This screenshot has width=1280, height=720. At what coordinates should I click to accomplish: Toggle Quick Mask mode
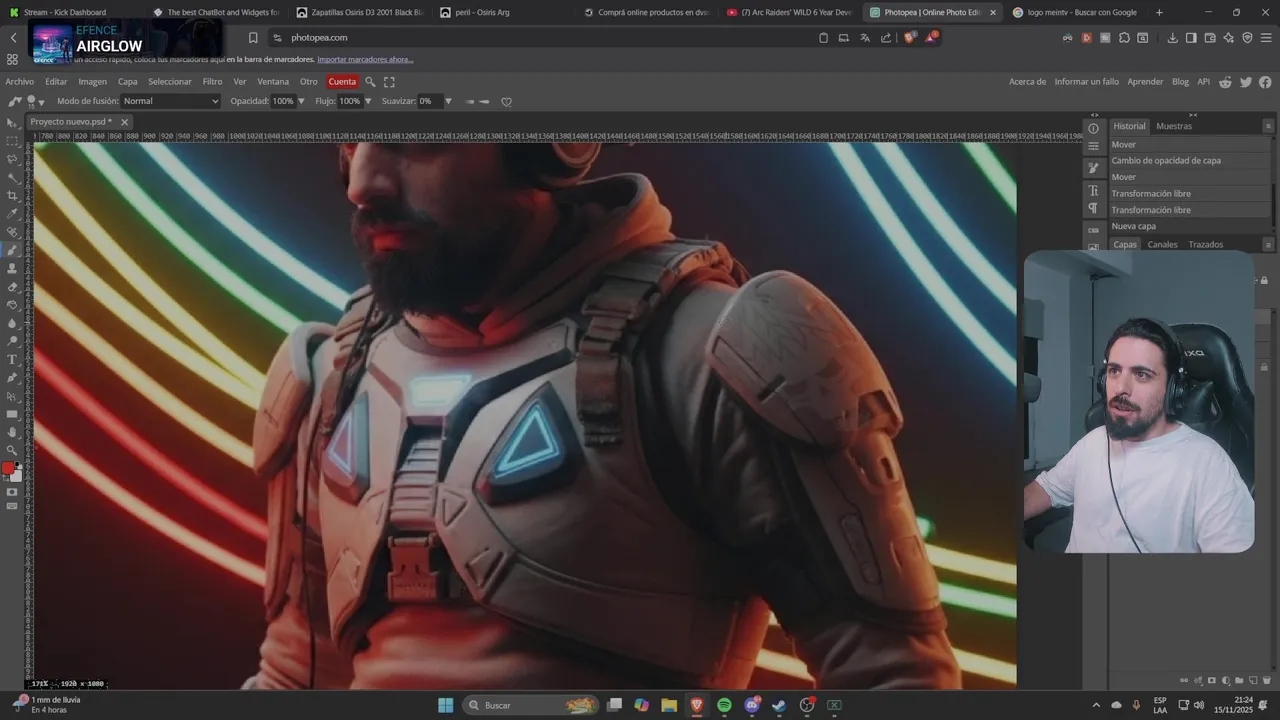point(12,492)
